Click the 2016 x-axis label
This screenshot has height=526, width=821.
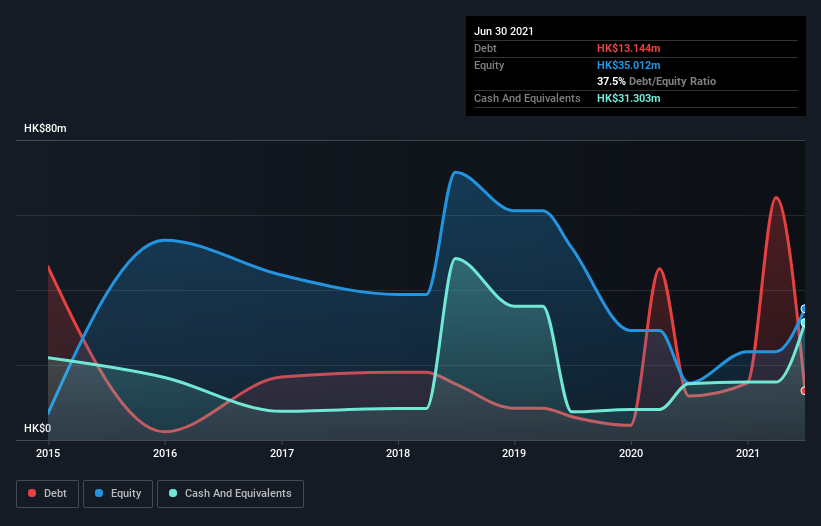click(165, 453)
